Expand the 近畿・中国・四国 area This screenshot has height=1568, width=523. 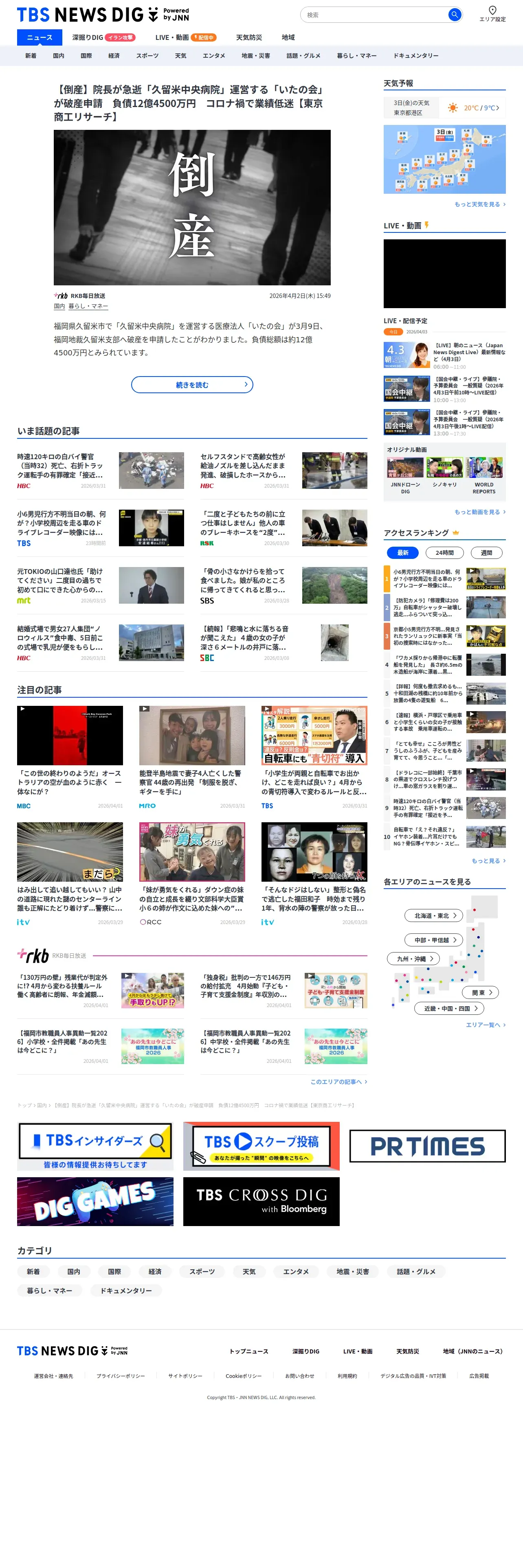coord(449,1009)
